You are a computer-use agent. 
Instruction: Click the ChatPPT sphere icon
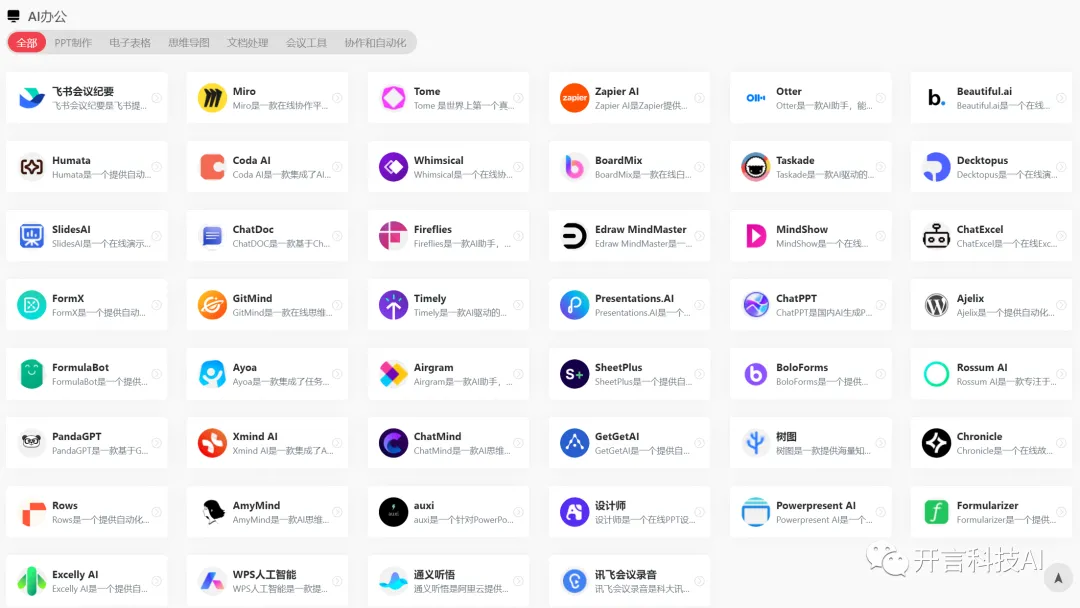(756, 305)
